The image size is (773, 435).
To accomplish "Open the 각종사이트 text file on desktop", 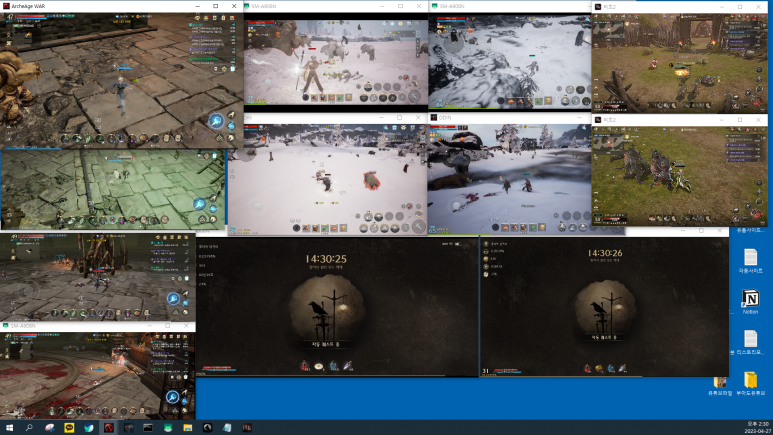I will (x=750, y=261).
